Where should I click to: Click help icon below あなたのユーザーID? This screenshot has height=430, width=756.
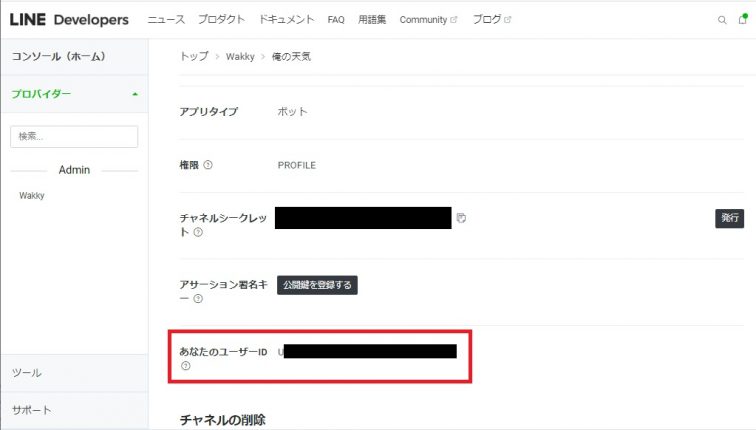pos(185,366)
